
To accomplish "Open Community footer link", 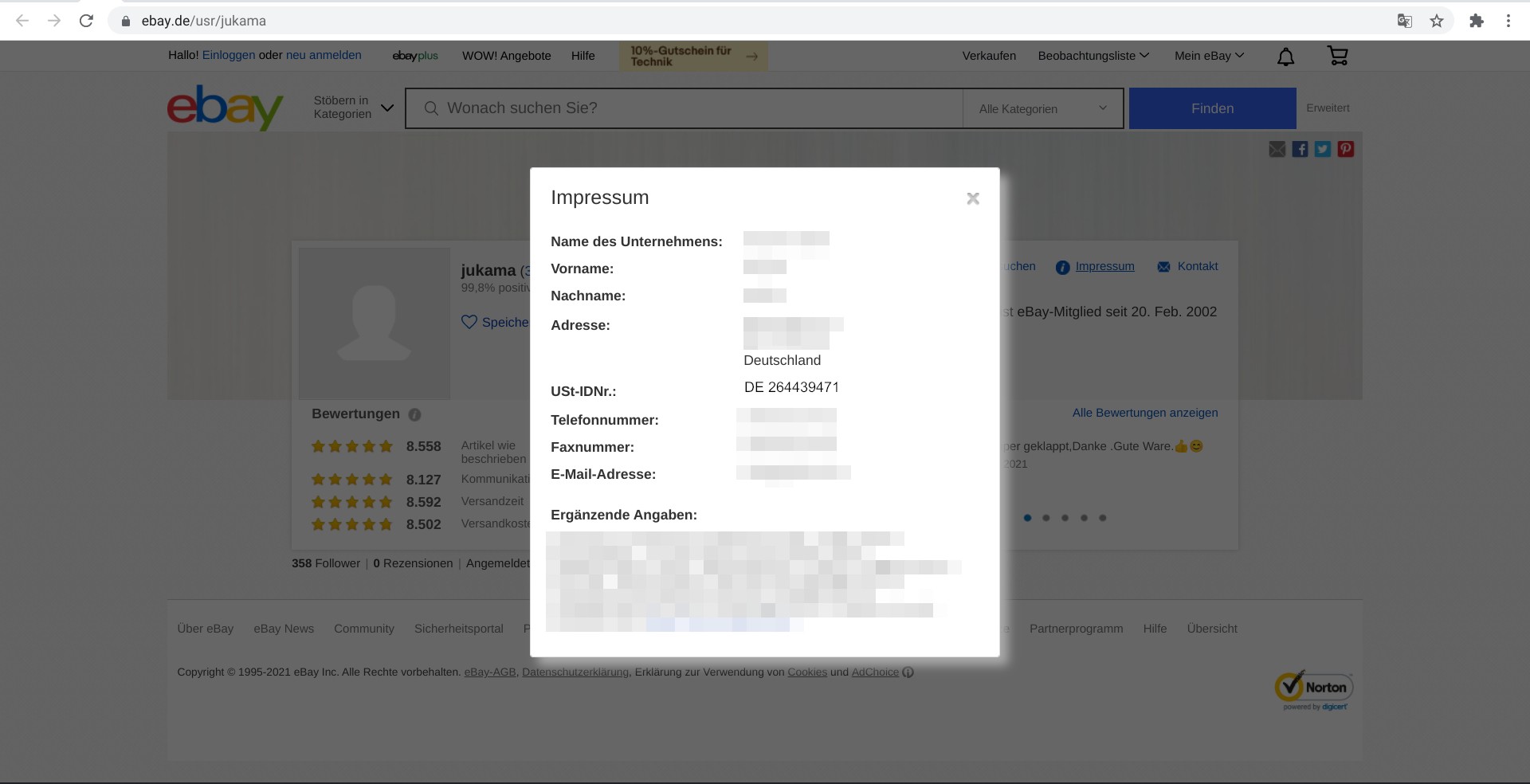I will click(x=364, y=629).
